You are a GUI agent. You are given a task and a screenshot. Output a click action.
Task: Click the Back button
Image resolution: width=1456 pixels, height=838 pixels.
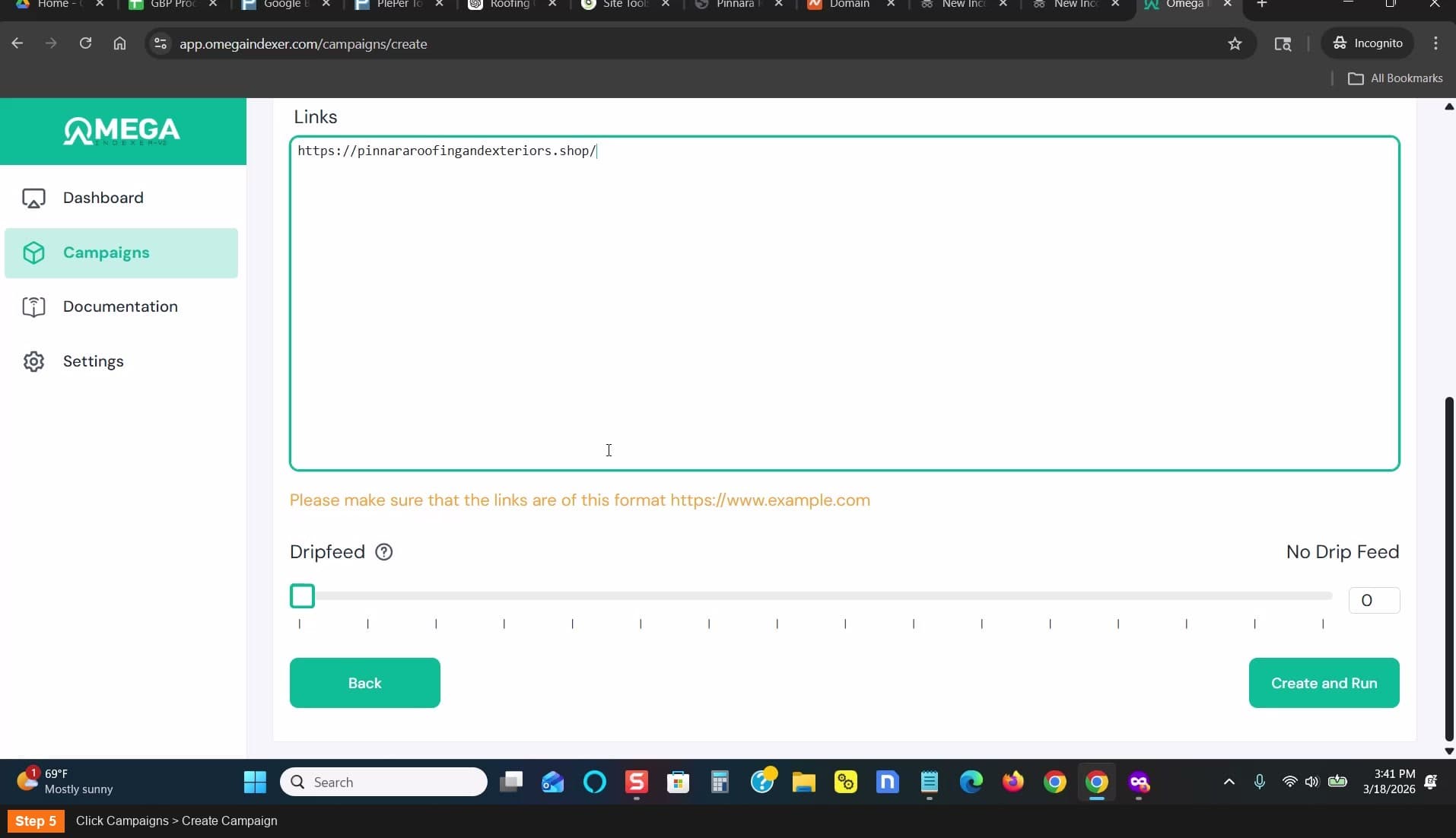point(364,683)
